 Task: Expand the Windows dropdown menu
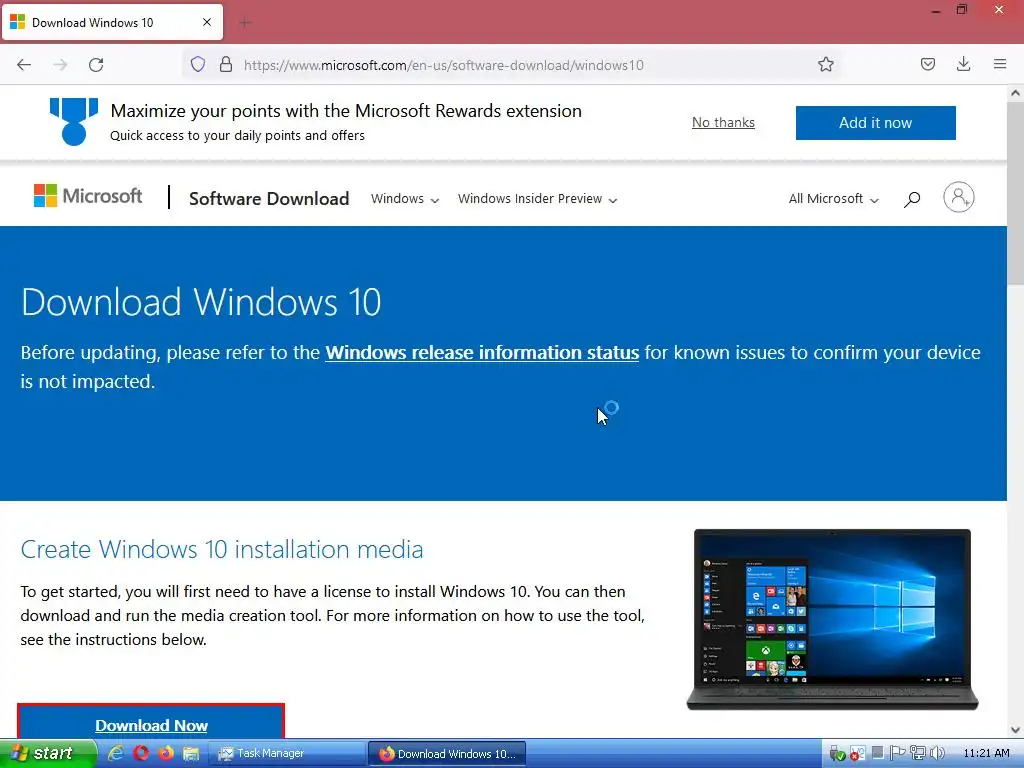(x=405, y=199)
